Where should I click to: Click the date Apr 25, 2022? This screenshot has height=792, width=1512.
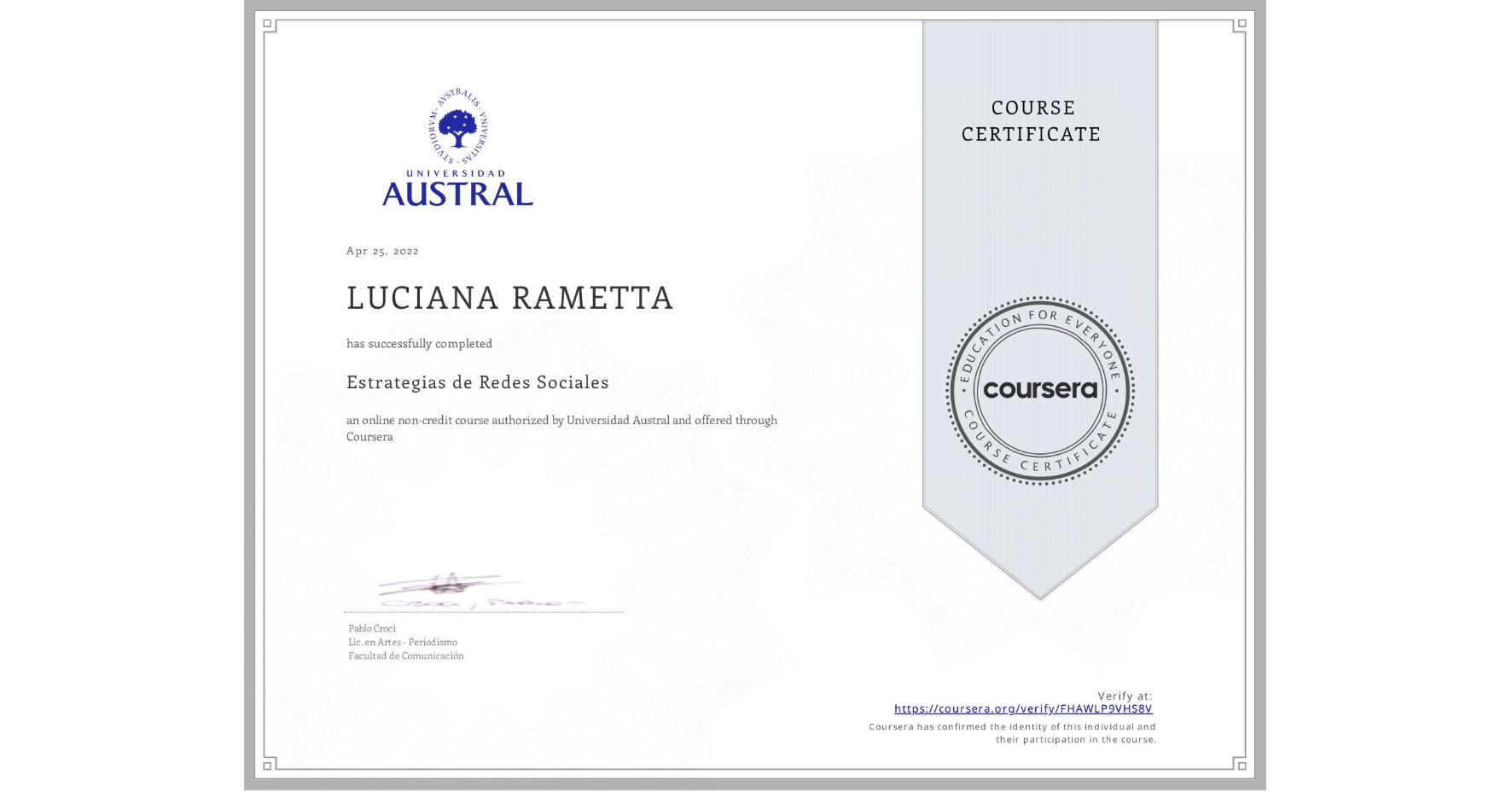pos(382,251)
